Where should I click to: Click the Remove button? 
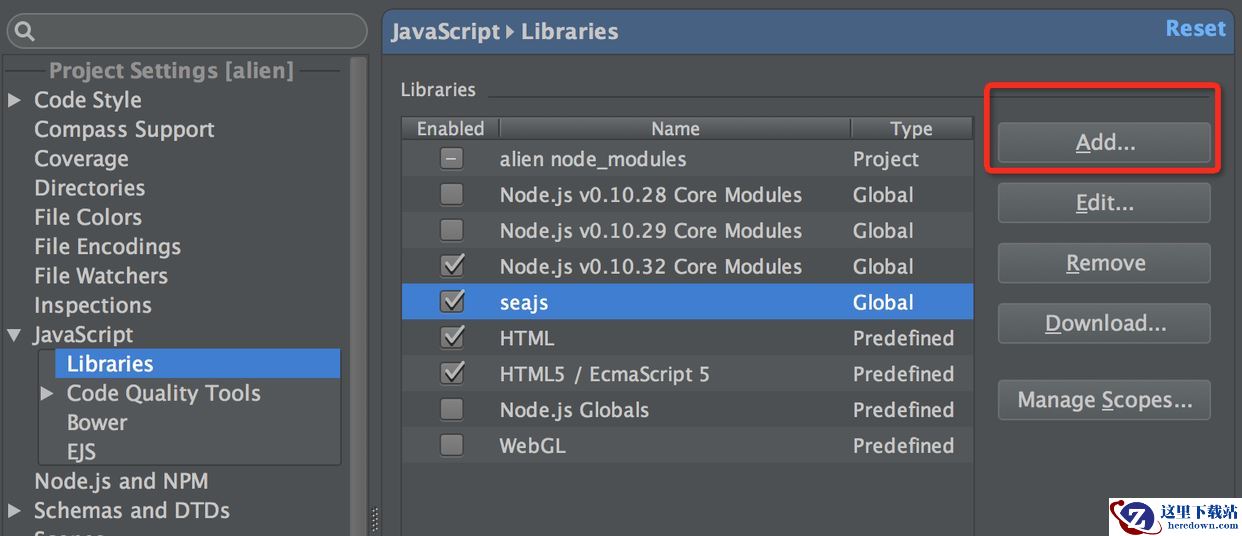pos(1104,263)
